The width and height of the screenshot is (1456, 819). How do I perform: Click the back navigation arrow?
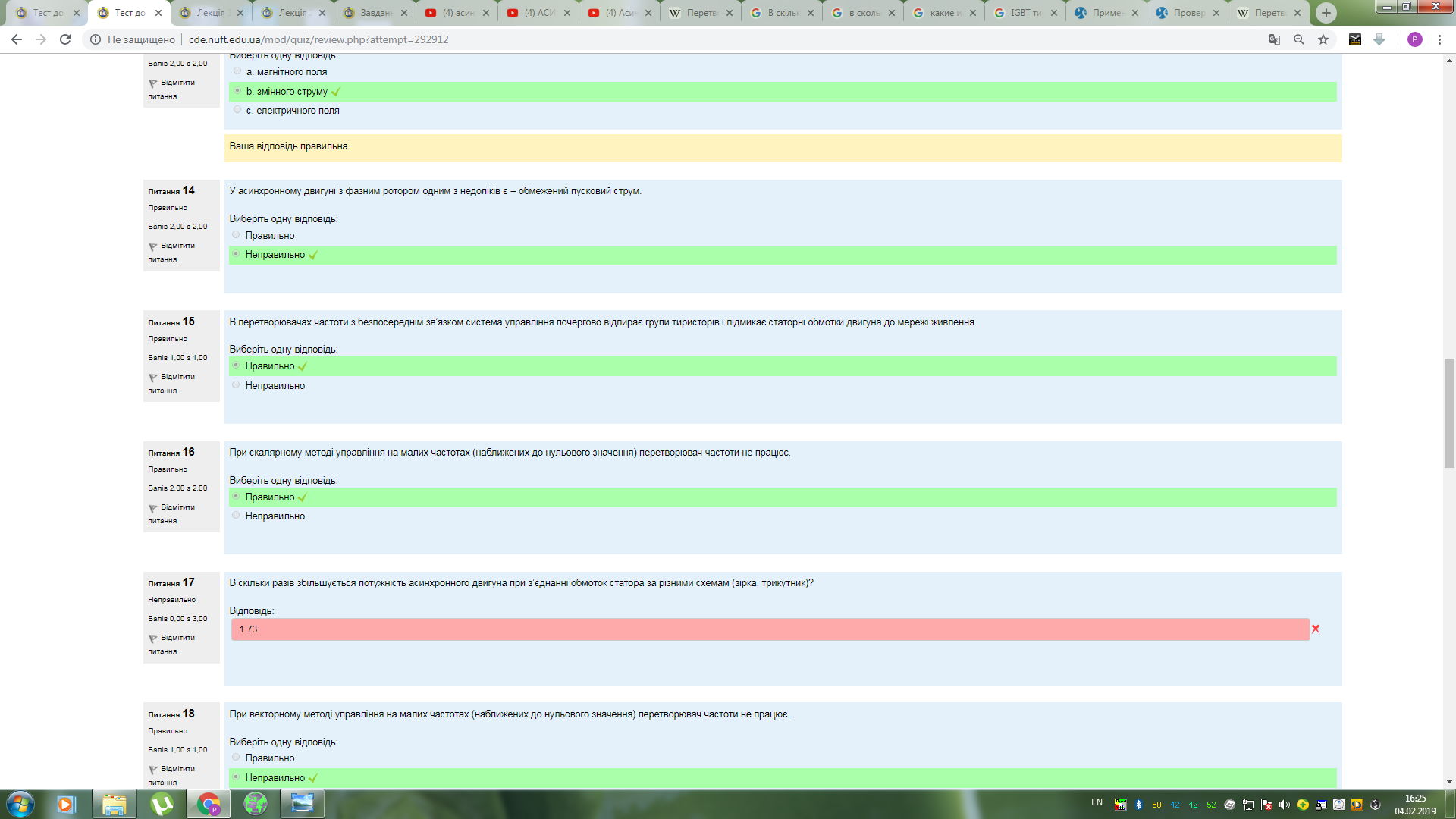pos(17,39)
